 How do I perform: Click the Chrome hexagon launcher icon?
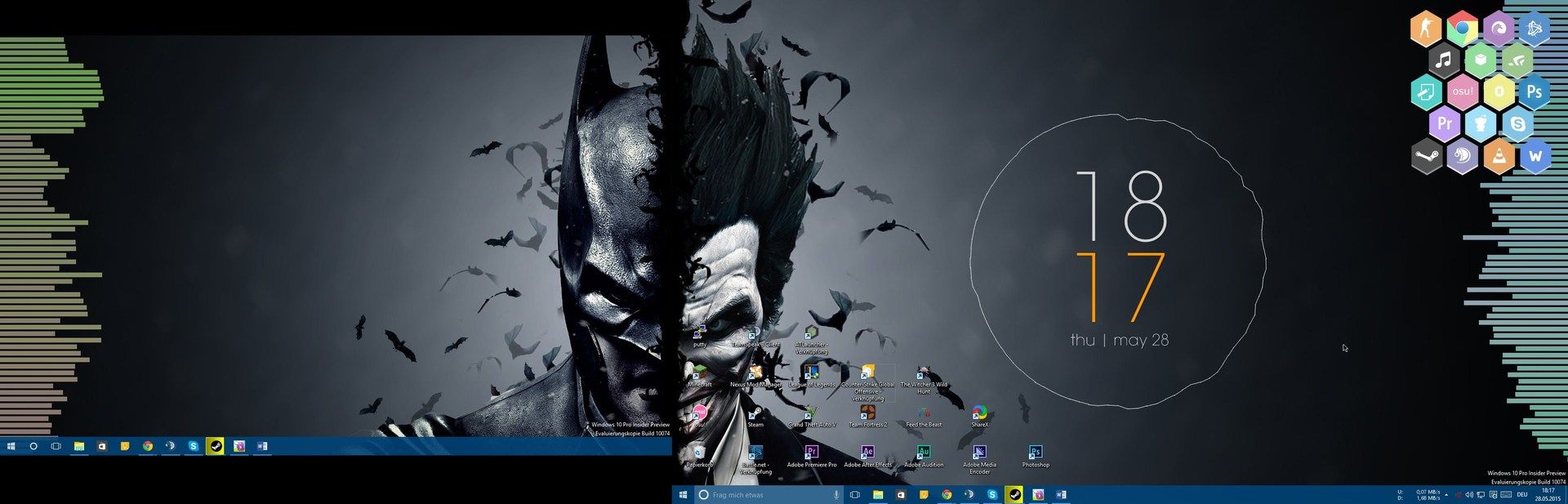(1462, 29)
